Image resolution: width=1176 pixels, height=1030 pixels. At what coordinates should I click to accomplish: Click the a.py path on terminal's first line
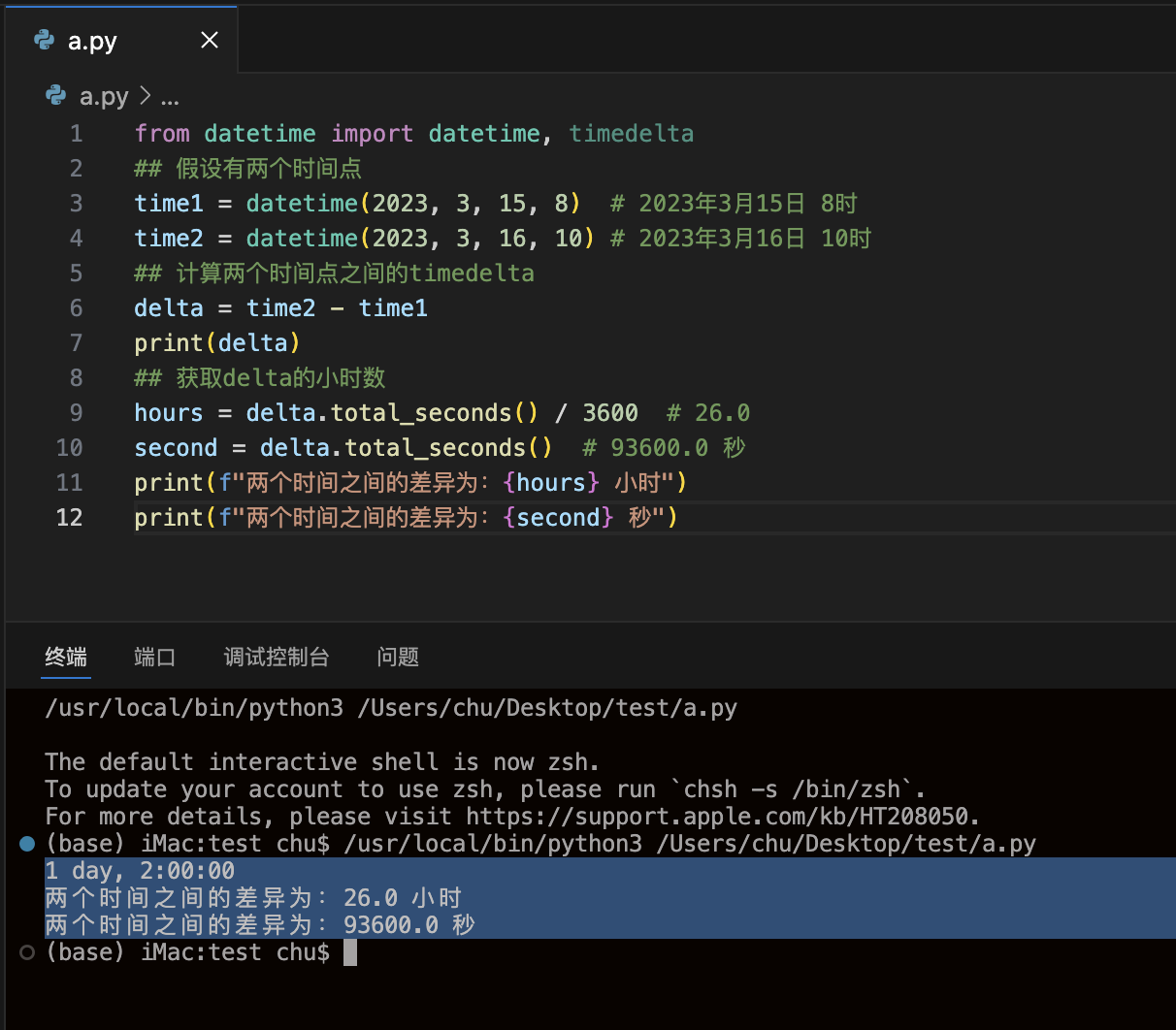(x=547, y=708)
